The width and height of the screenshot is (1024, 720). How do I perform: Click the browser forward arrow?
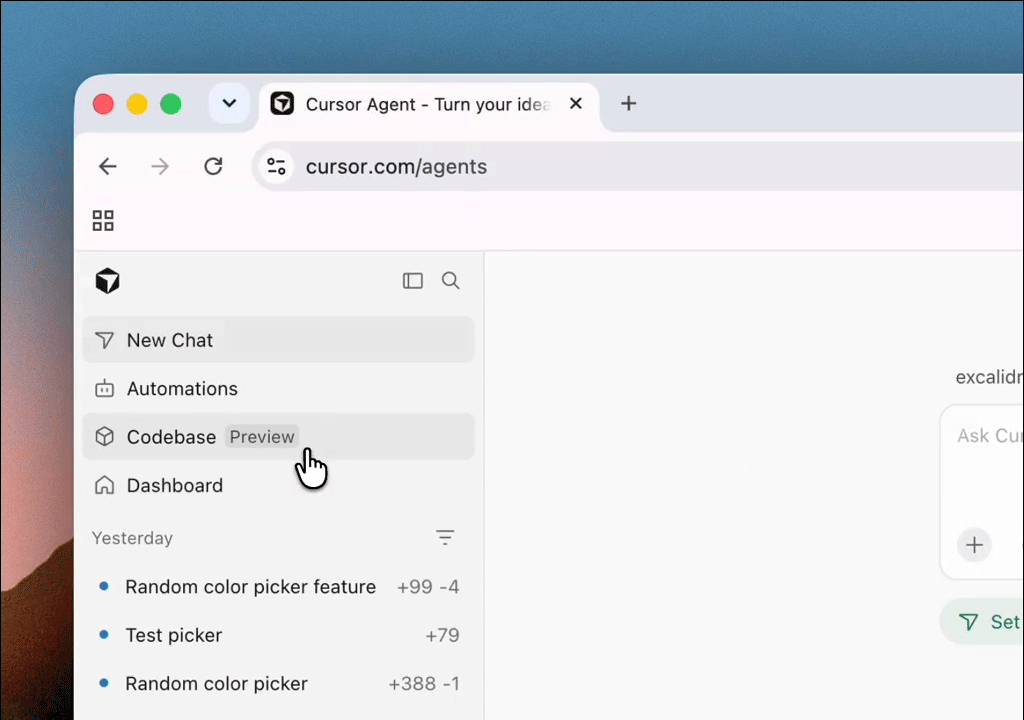click(x=160, y=167)
